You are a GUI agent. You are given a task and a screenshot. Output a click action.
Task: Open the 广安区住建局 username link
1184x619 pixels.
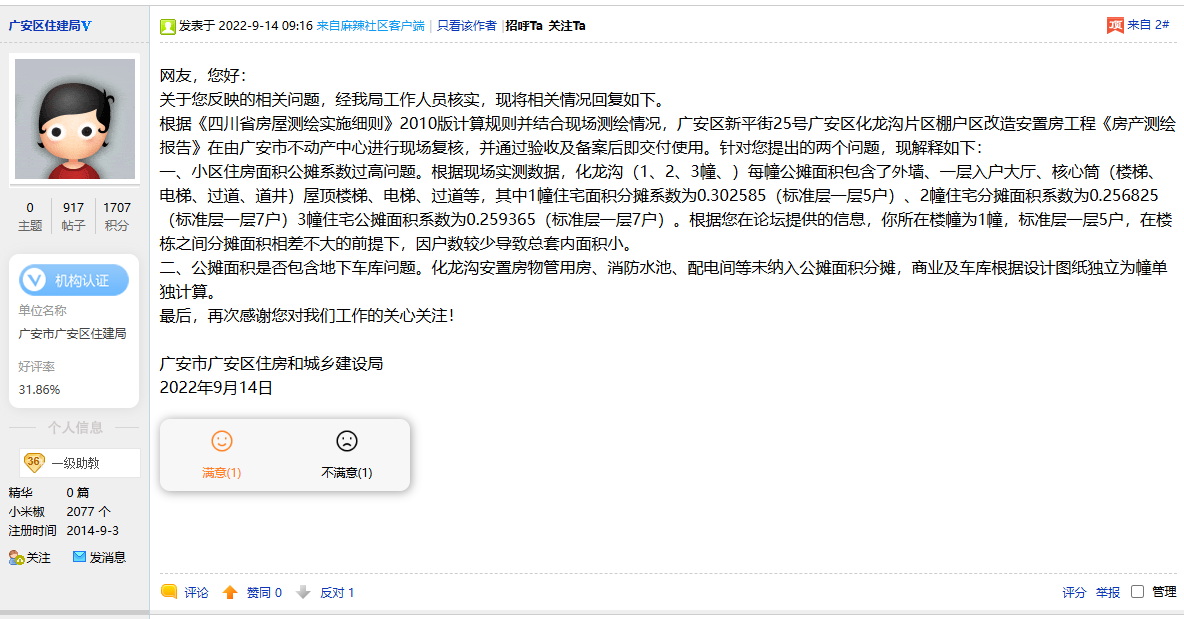pos(49,25)
